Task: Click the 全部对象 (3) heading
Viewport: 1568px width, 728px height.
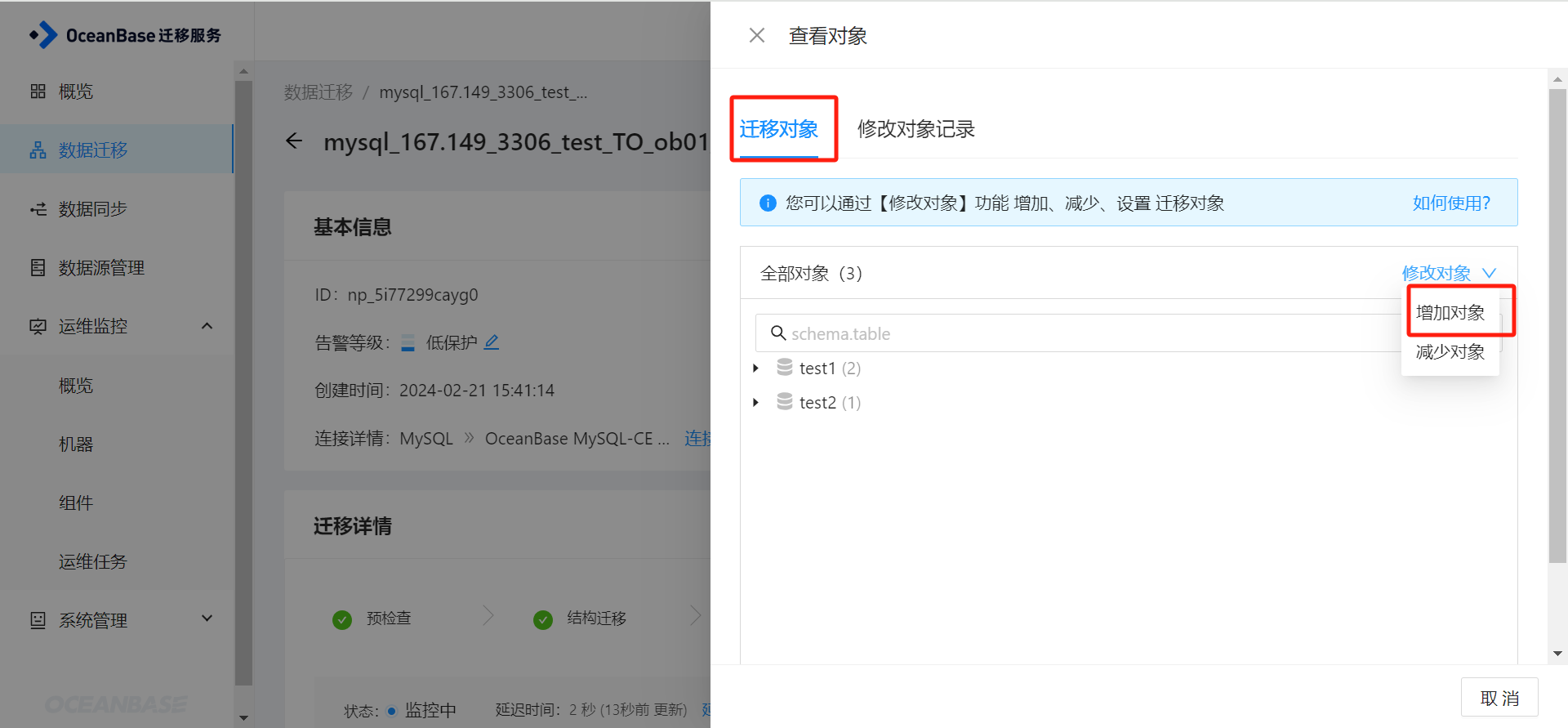Action: (812, 273)
